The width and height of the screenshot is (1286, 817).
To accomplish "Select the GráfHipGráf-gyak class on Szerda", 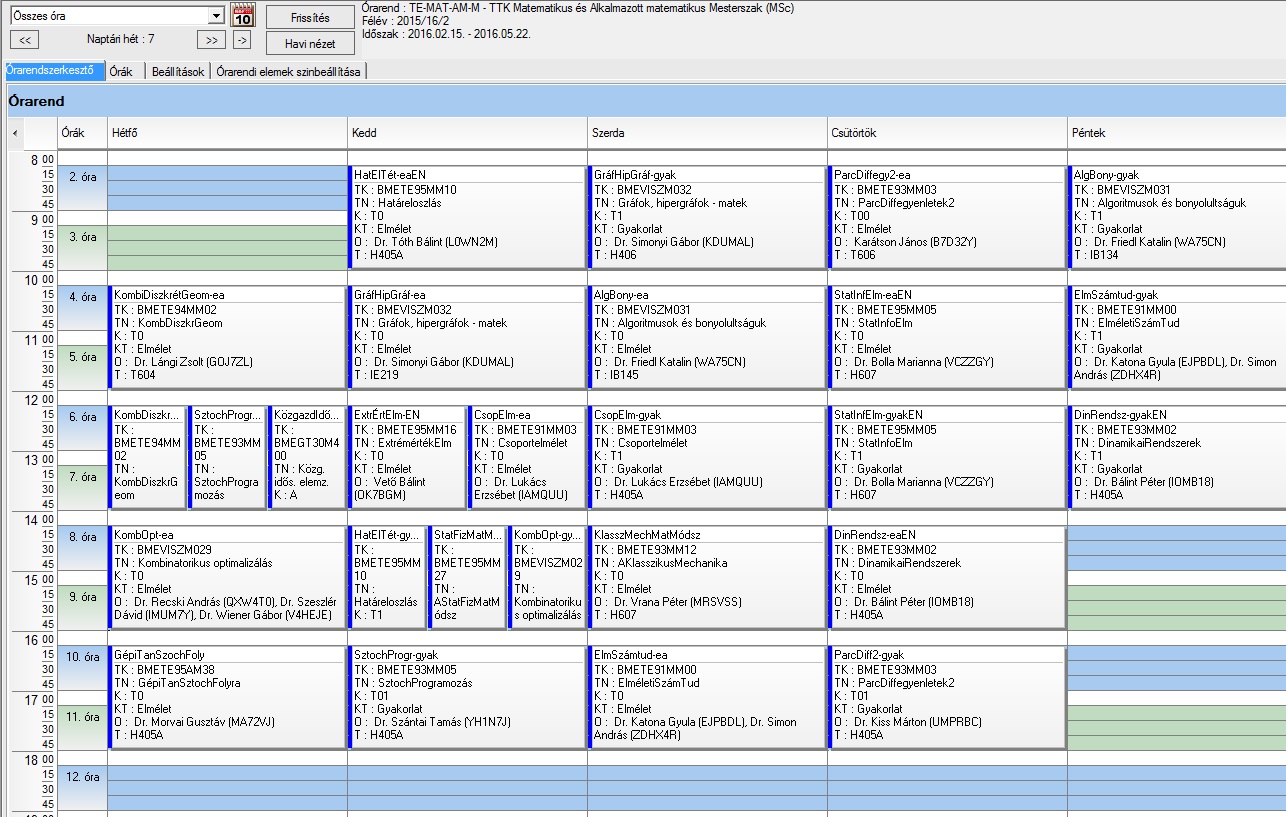I will click(707, 217).
